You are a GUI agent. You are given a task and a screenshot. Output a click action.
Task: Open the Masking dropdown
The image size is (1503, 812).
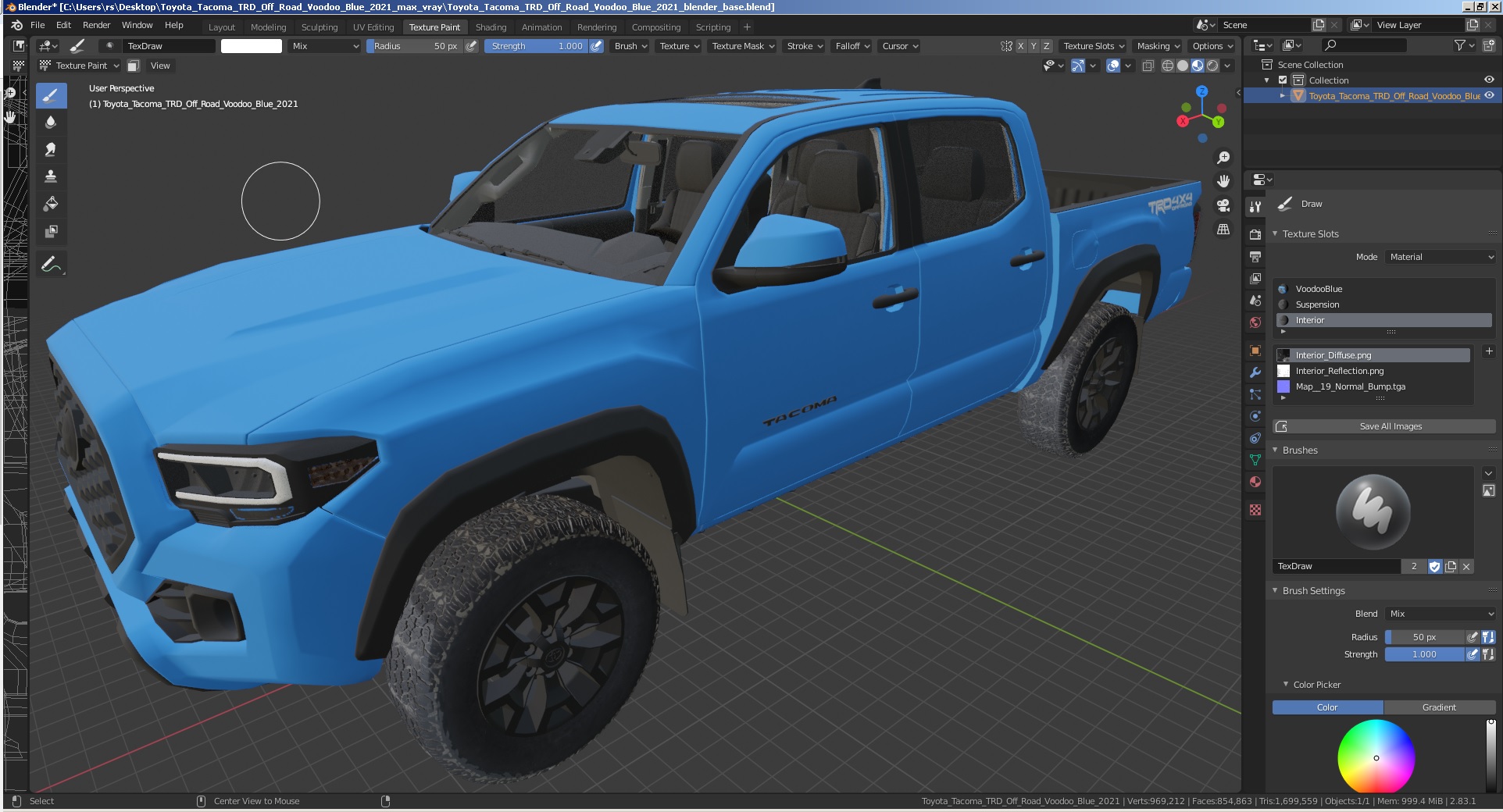pos(1158,46)
